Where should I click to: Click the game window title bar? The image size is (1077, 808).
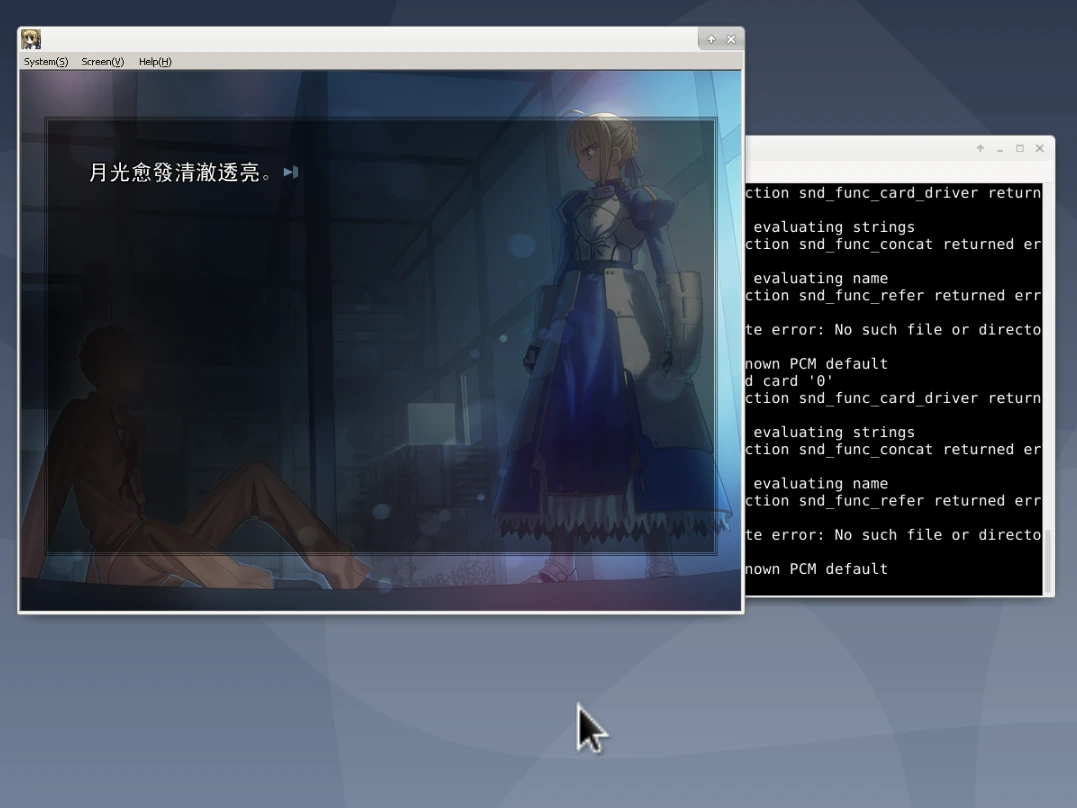coord(400,38)
